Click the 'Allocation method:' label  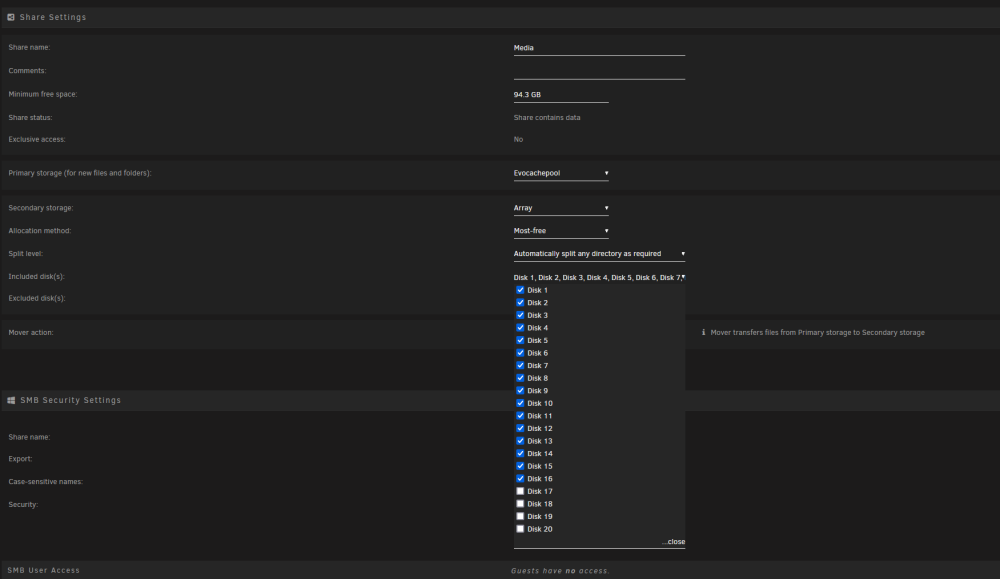tap(40, 231)
